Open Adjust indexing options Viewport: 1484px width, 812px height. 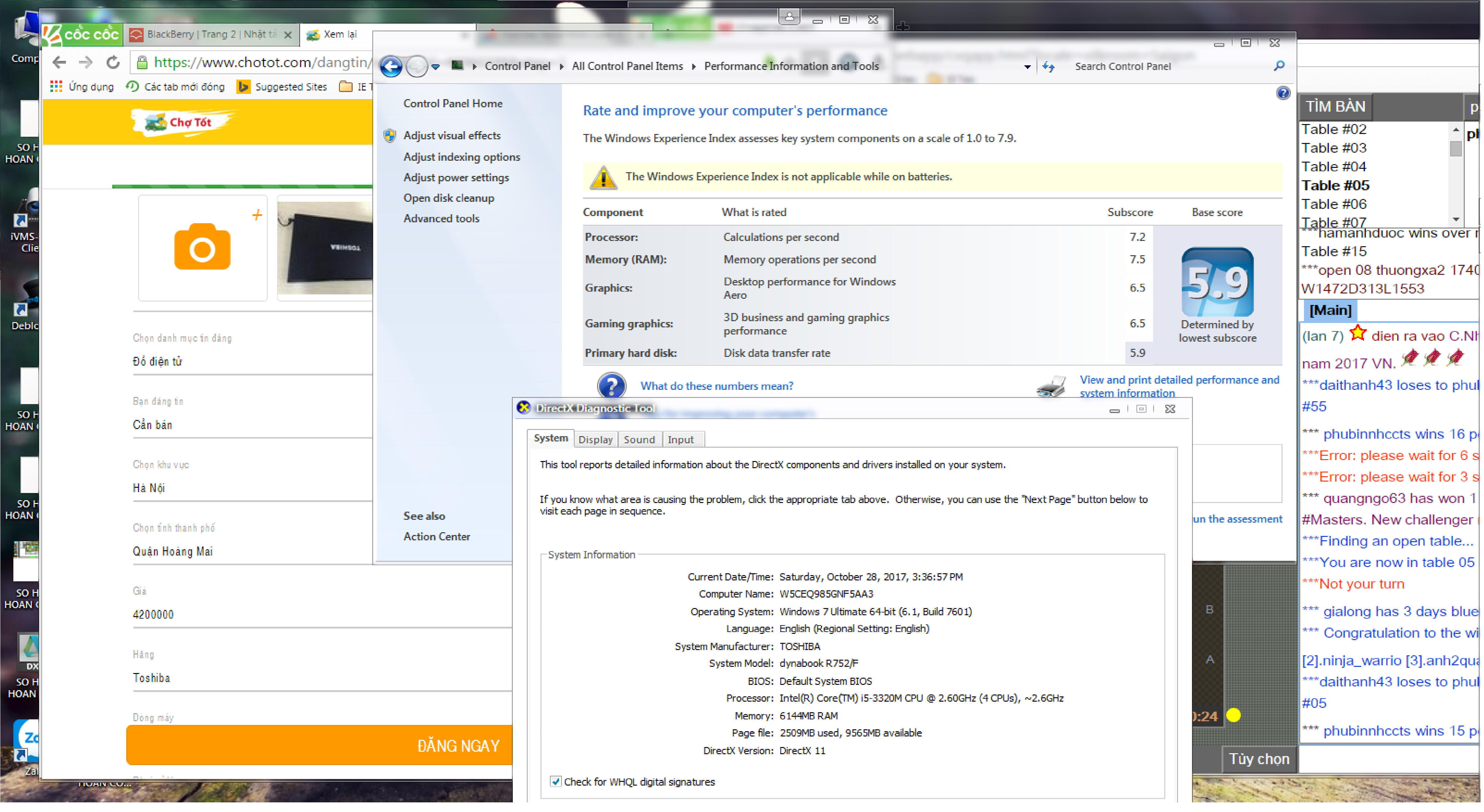(461, 157)
